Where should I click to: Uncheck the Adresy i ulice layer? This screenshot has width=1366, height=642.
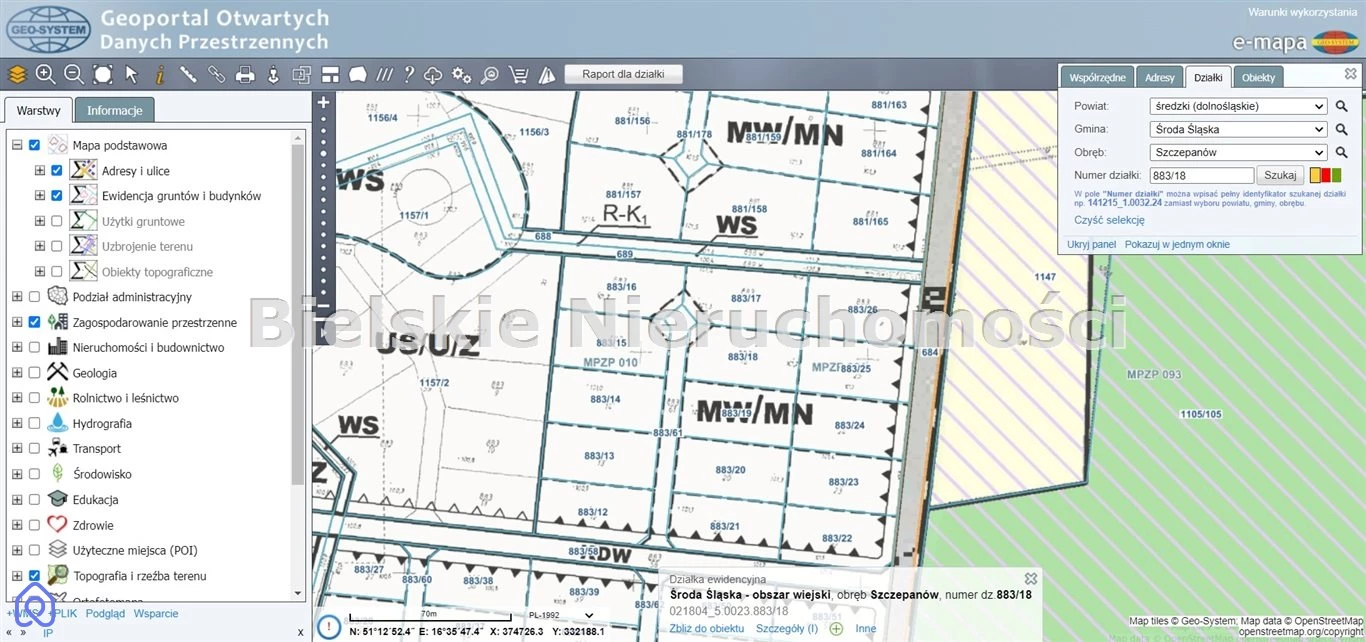57,171
